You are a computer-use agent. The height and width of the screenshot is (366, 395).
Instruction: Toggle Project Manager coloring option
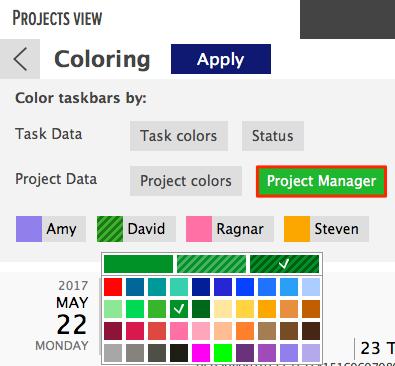click(321, 181)
